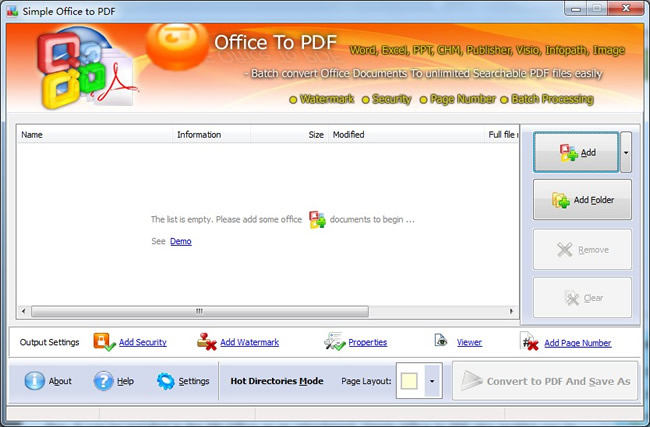The image size is (650, 427).
Task: Click the Add Page Number icon
Action: point(529,341)
